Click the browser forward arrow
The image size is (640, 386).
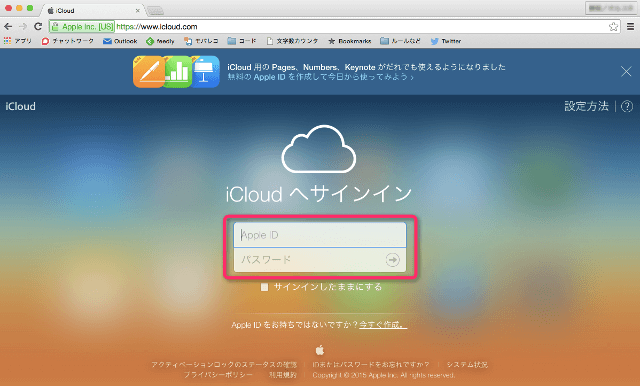click(x=23, y=27)
